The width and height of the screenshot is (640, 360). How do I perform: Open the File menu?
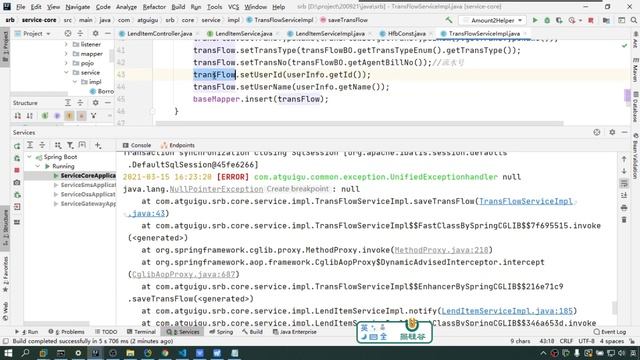click(x=20, y=7)
